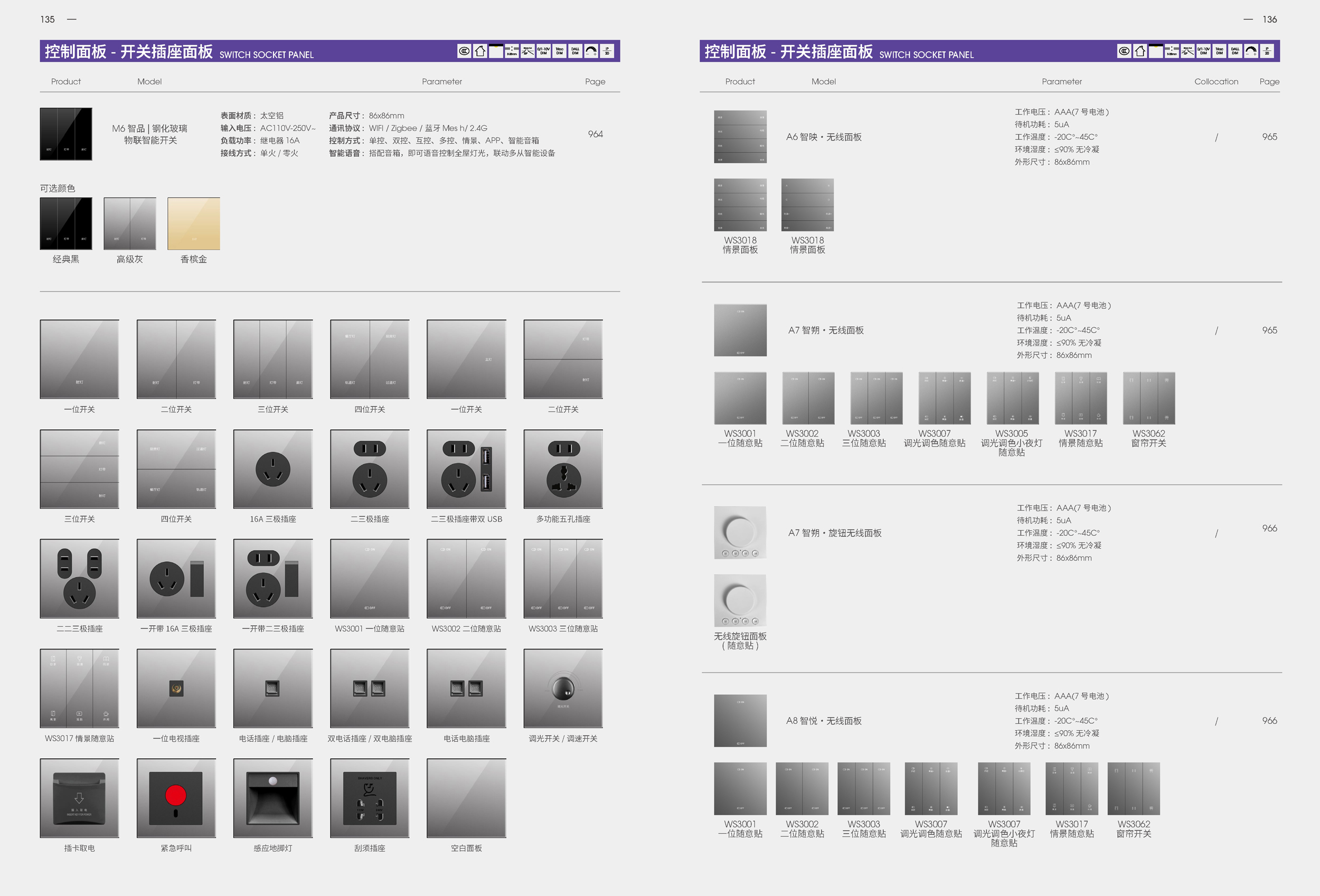The height and width of the screenshot is (896, 1320).
Task: Select the 高级灰 gray color option
Action: [129, 224]
